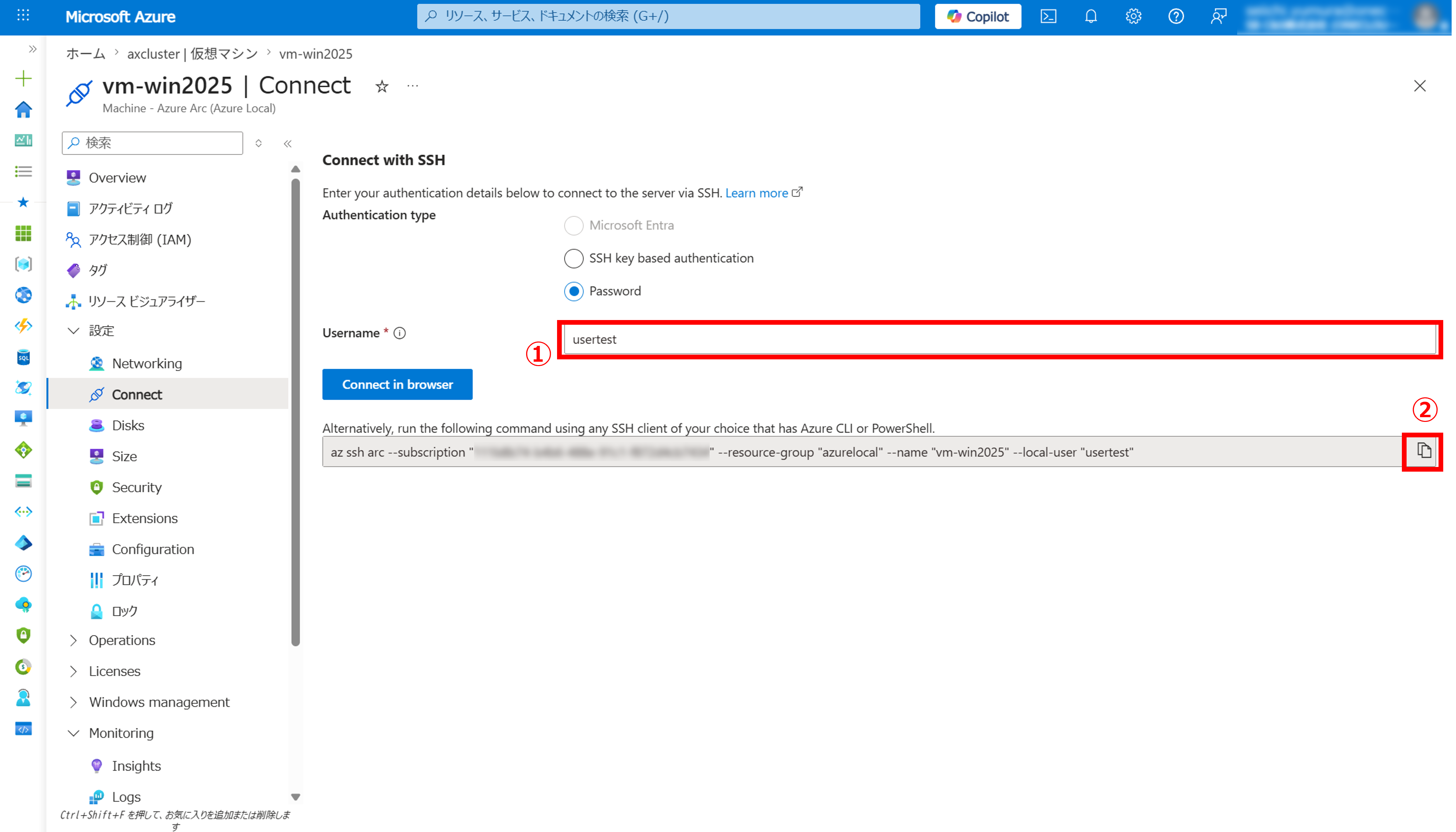Open the Dashboard icon in left rail
1456x832 pixels.
(24, 140)
